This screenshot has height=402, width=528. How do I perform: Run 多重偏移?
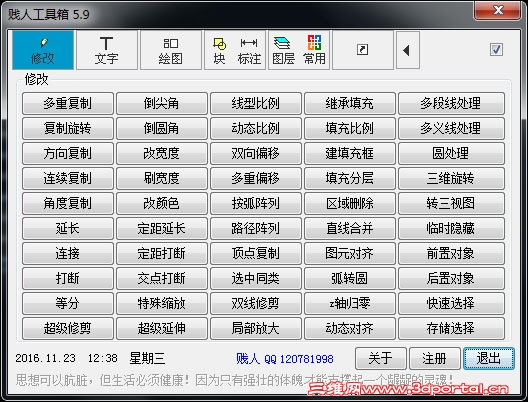click(256, 178)
